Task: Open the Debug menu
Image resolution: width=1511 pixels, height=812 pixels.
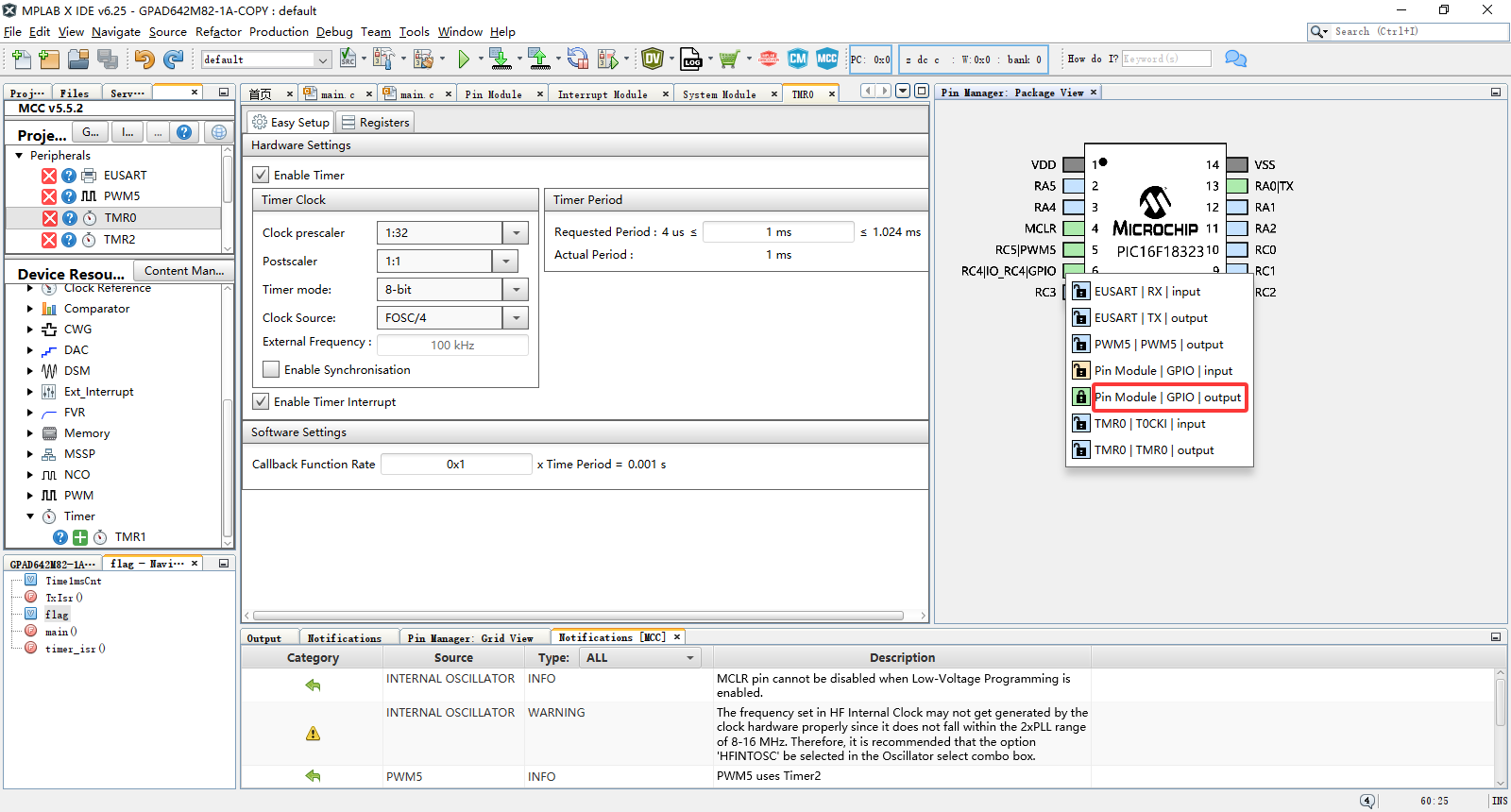Action: coord(334,32)
